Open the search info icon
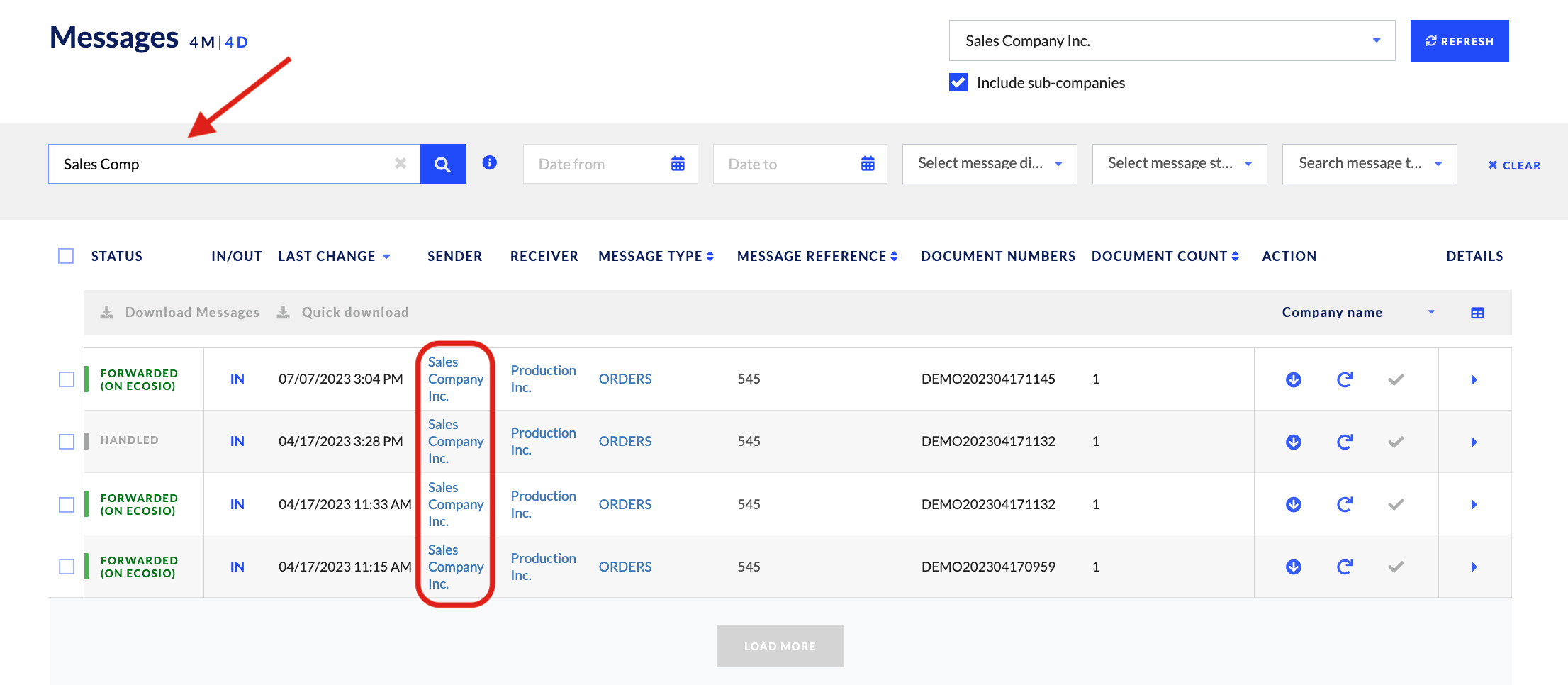The image size is (1568, 685). (489, 162)
